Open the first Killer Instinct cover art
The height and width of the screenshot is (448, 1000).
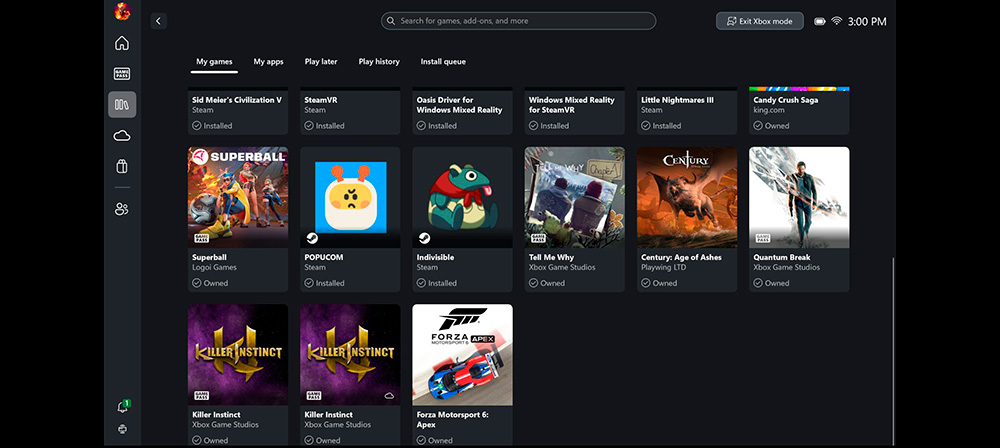(238, 354)
